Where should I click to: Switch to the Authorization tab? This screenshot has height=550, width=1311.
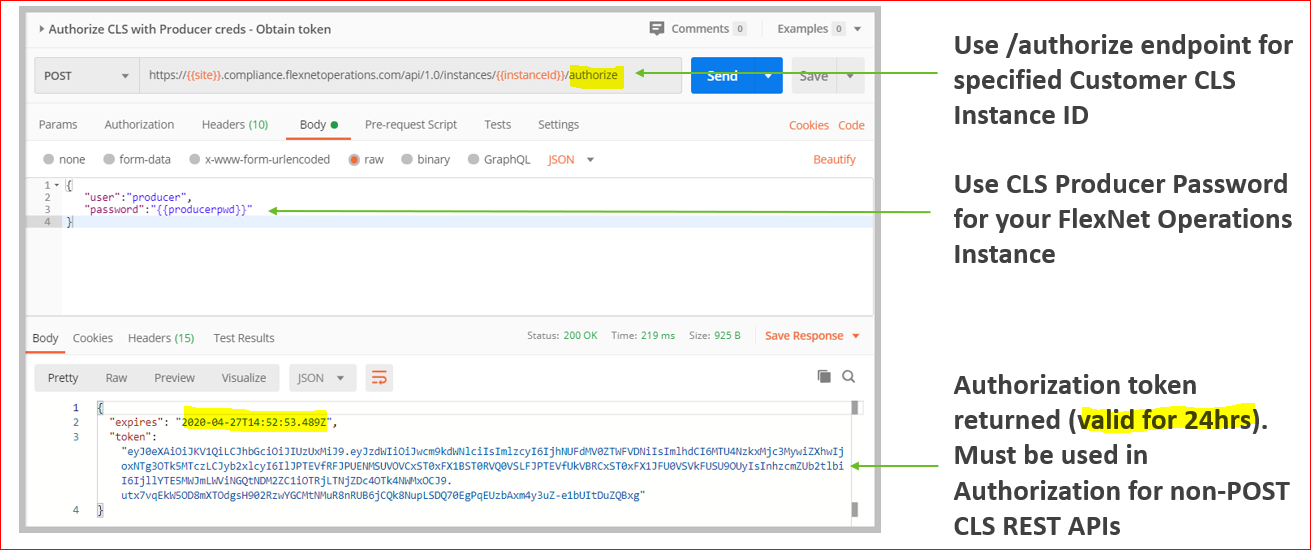[139, 125]
